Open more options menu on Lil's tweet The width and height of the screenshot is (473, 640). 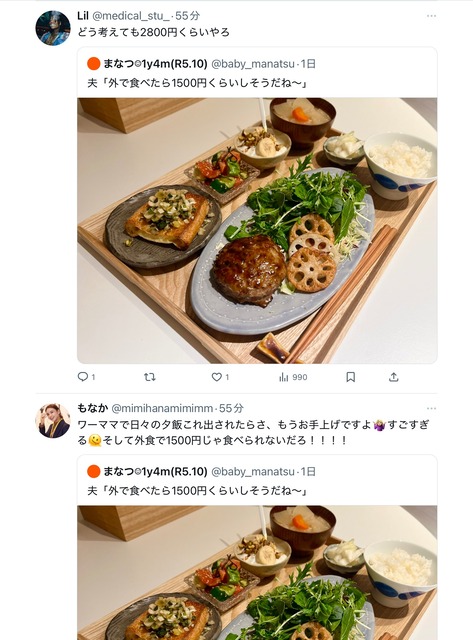coord(431,16)
